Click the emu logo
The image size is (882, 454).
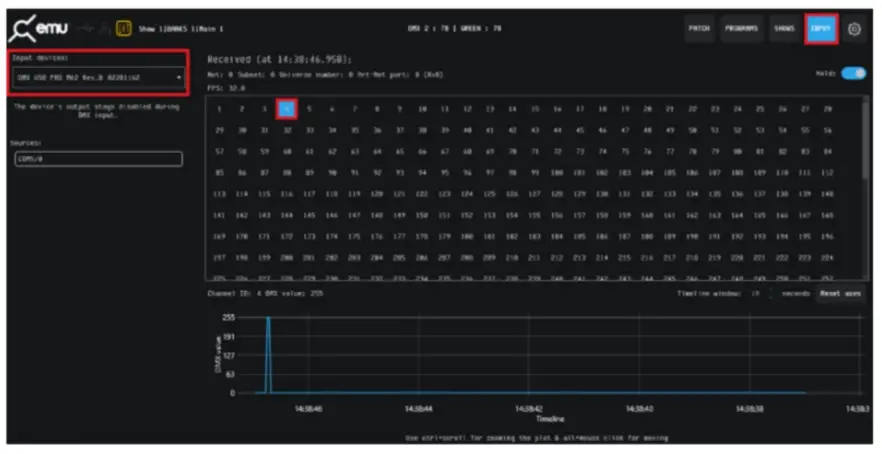coord(38,28)
